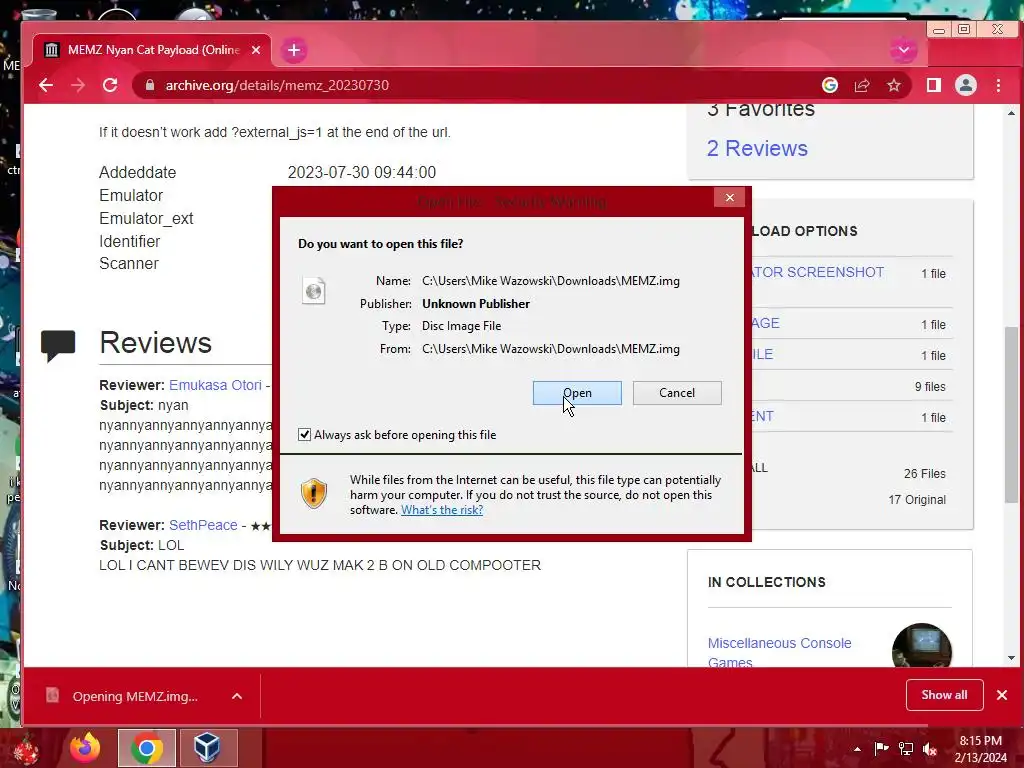Click the share page icon
This screenshot has height=768, width=1024.
click(862, 86)
